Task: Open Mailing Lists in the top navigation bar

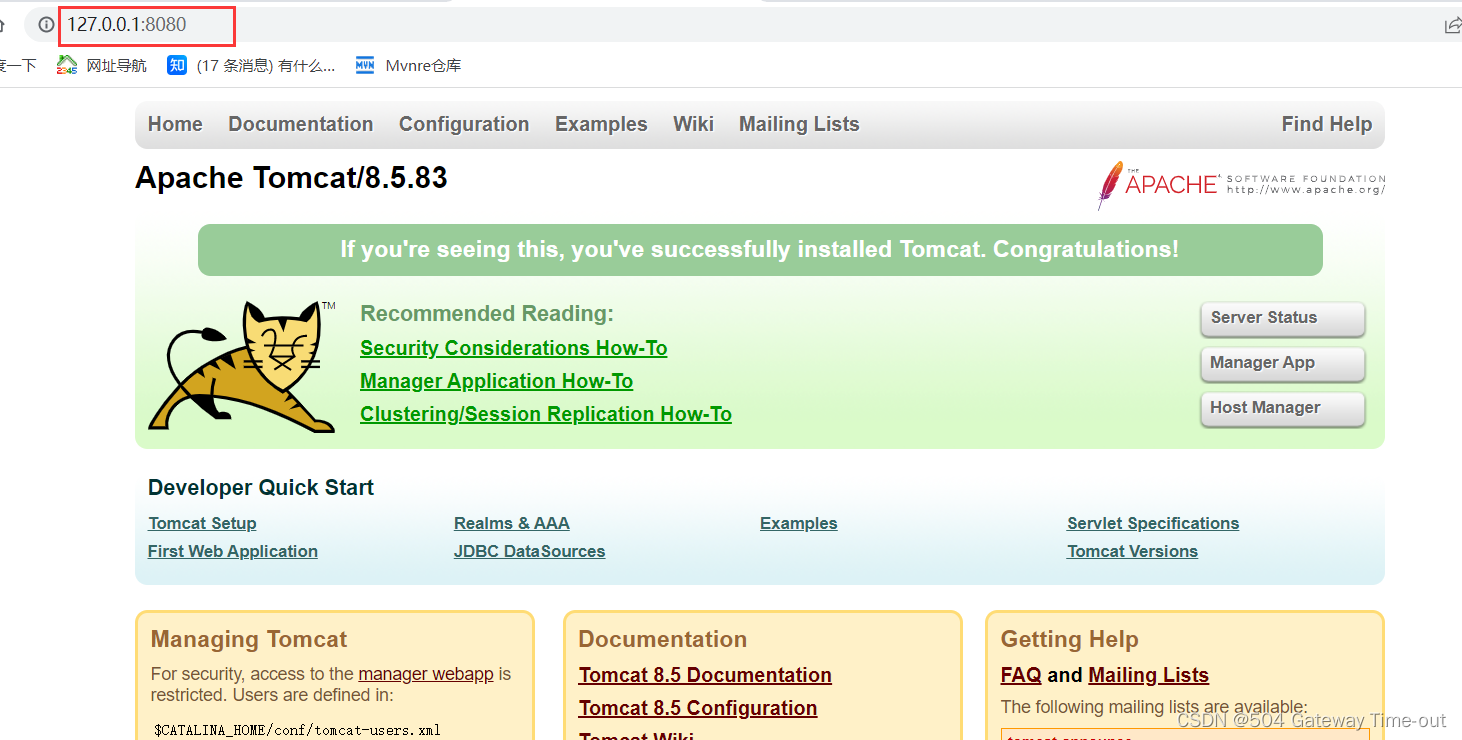Action: [799, 124]
